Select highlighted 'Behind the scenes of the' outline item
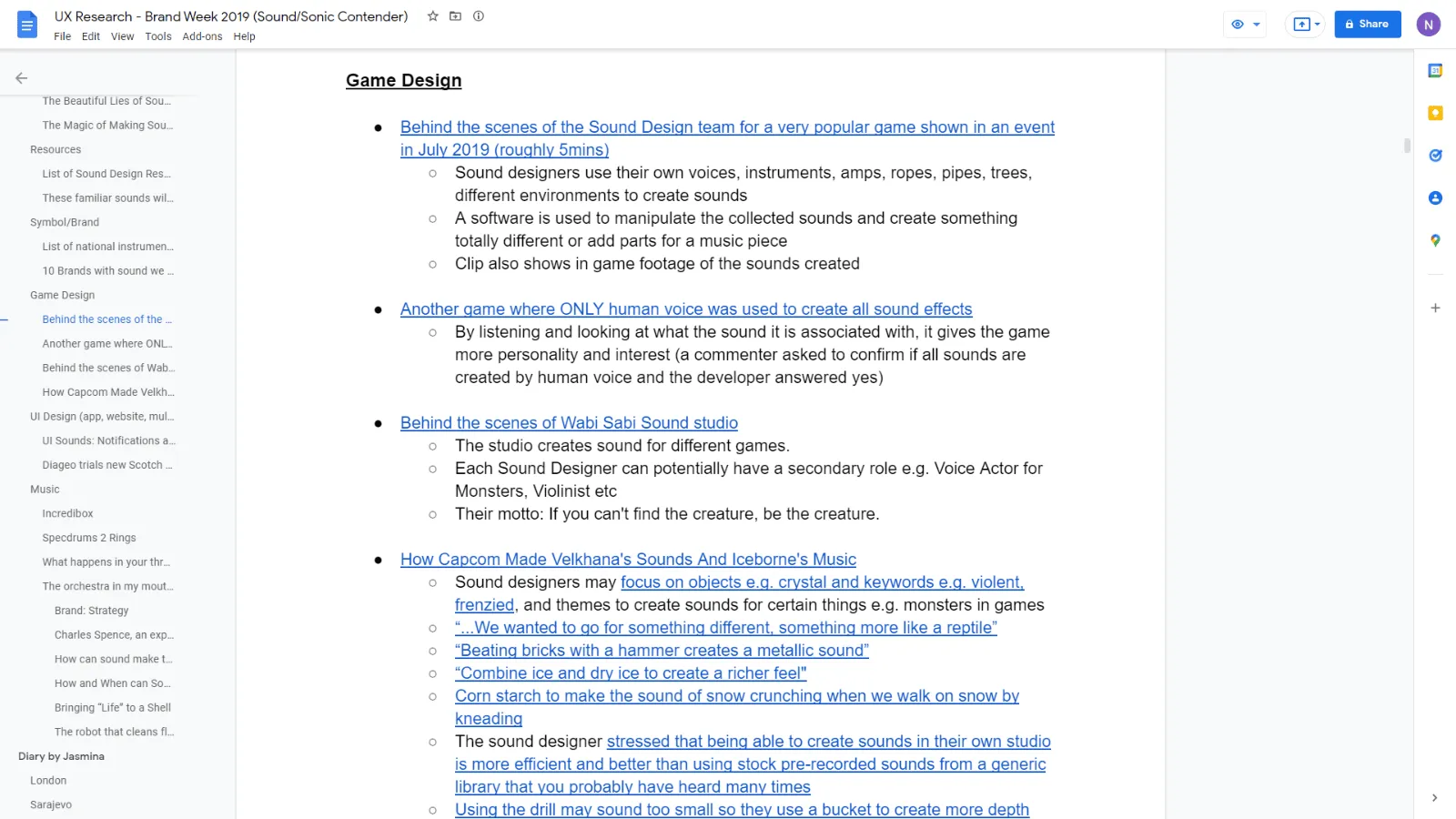 point(106,319)
